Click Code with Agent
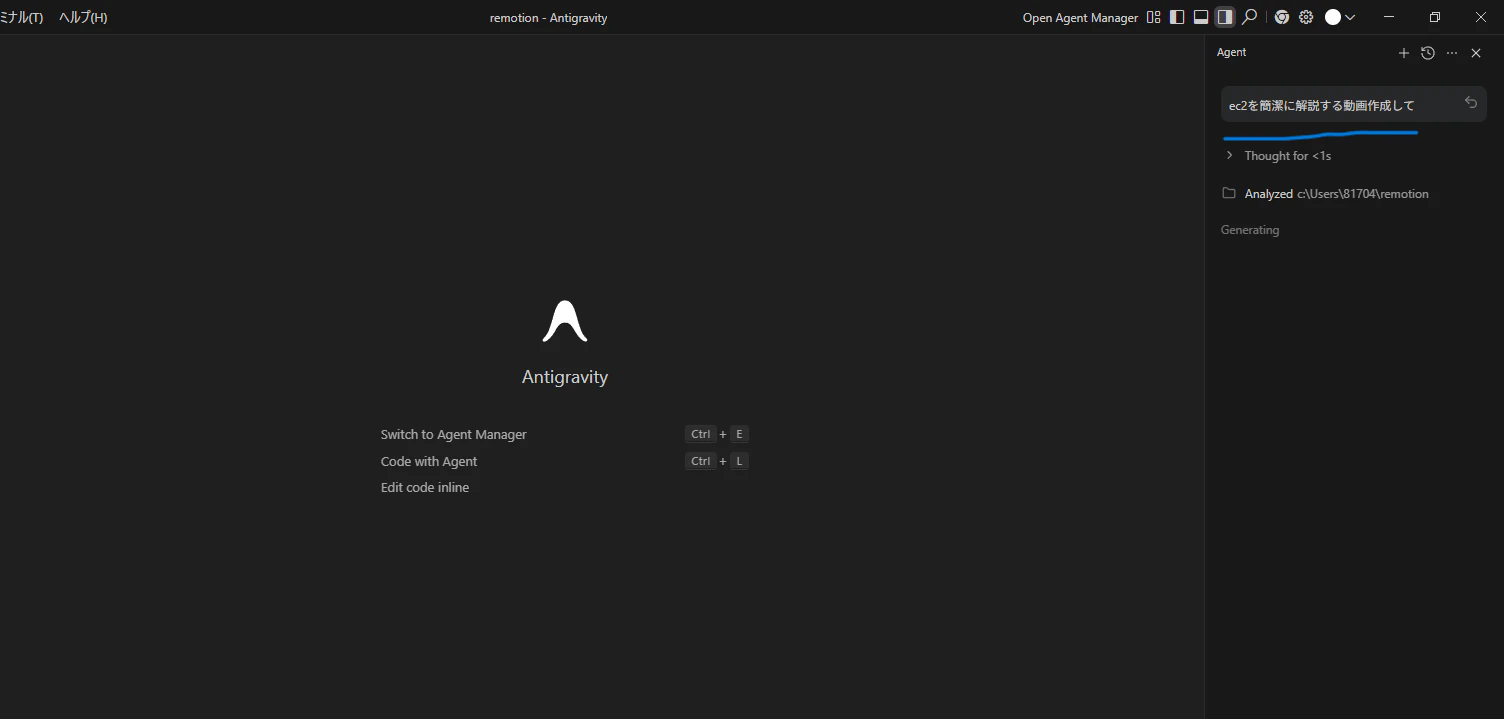The height and width of the screenshot is (719, 1504). point(429,461)
